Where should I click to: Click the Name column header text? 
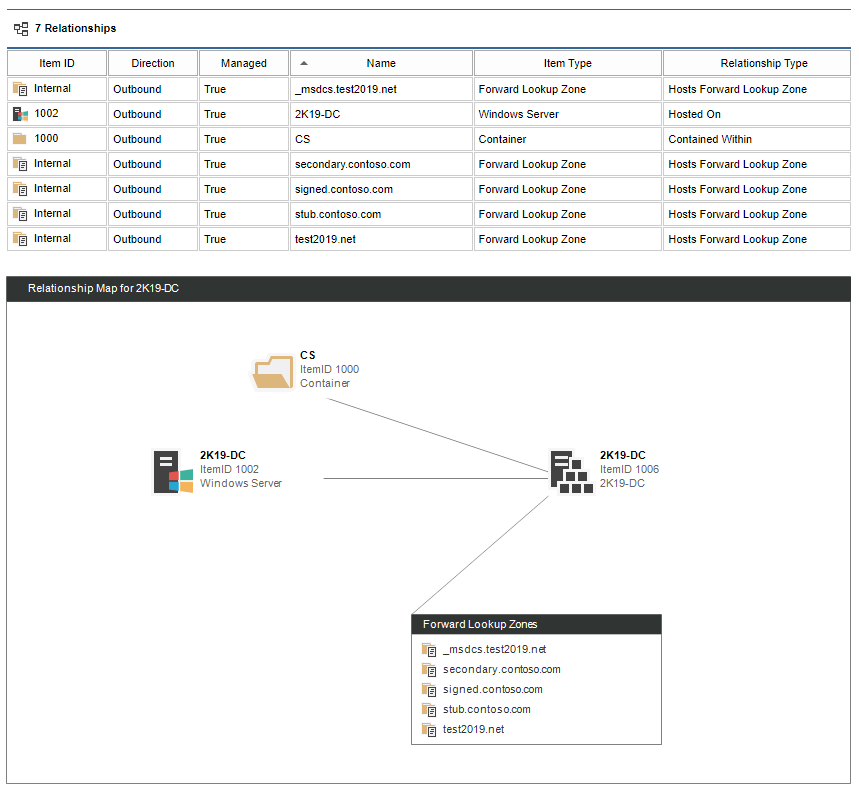click(x=381, y=64)
